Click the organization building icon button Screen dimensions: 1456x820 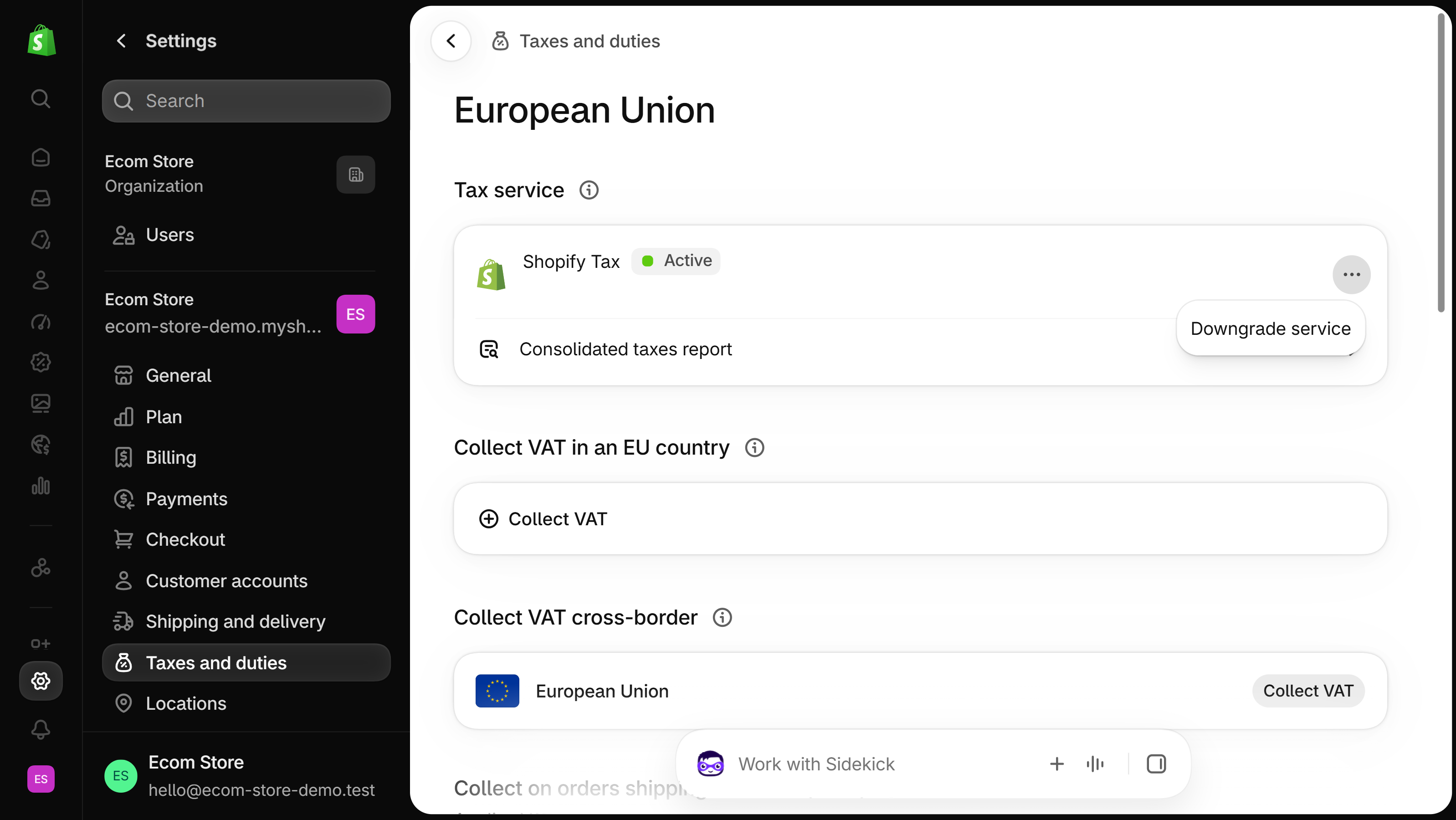coord(355,174)
